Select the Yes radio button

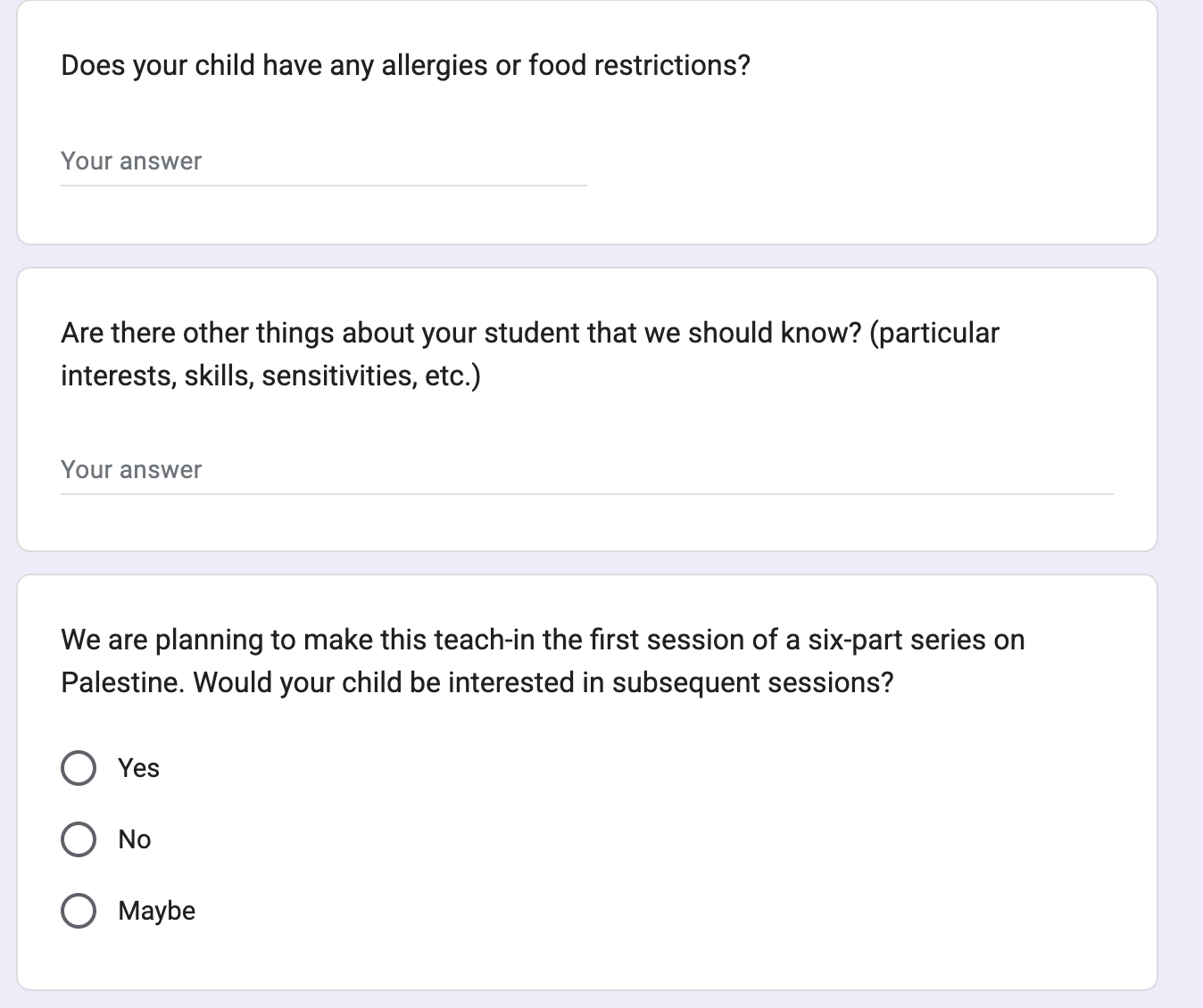tap(79, 768)
